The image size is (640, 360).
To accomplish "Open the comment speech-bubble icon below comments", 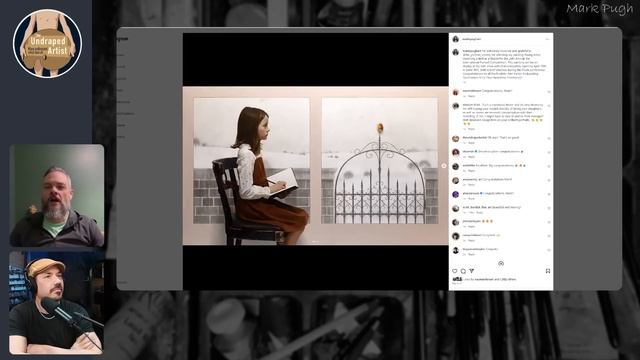I will point(463,271).
